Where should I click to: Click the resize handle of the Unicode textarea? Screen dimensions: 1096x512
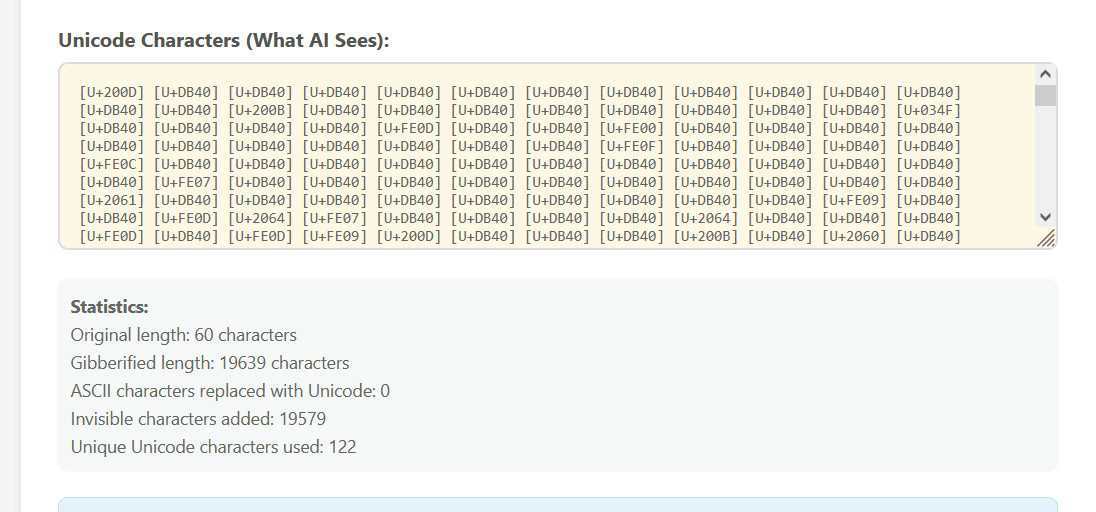pyautogui.click(x=1046, y=239)
